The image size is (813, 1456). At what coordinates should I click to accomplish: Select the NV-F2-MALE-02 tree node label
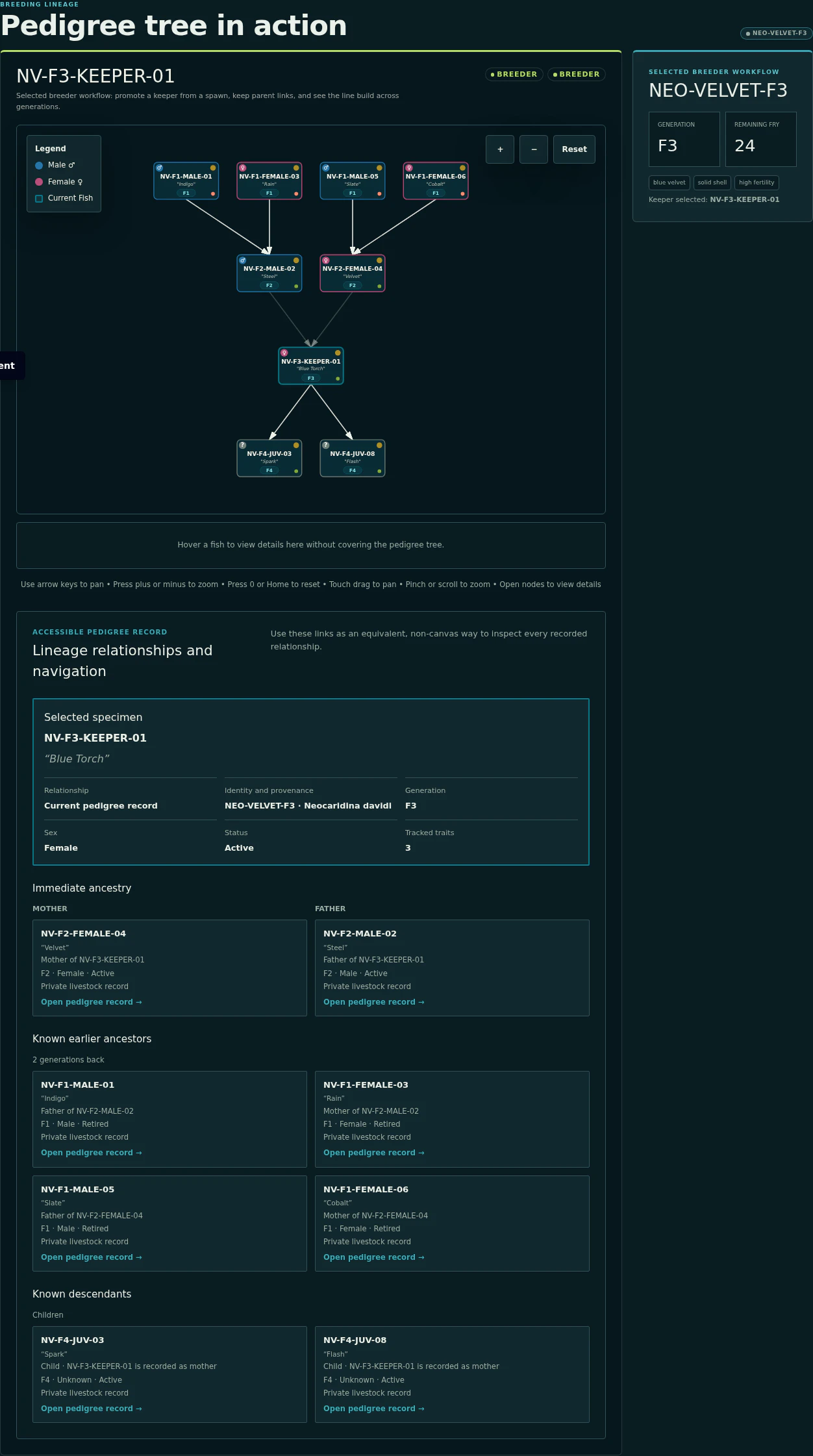click(x=269, y=269)
